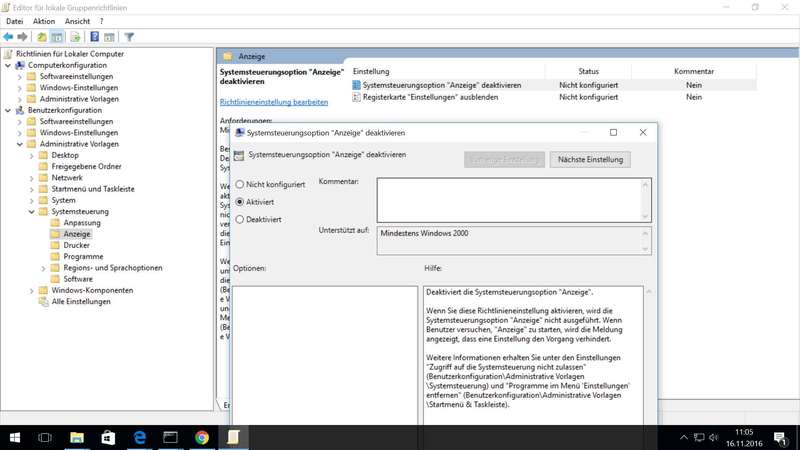Viewport: 800px width, 450px height.
Task: Launch Chrome from the taskbar
Action: pyautogui.click(x=202, y=438)
